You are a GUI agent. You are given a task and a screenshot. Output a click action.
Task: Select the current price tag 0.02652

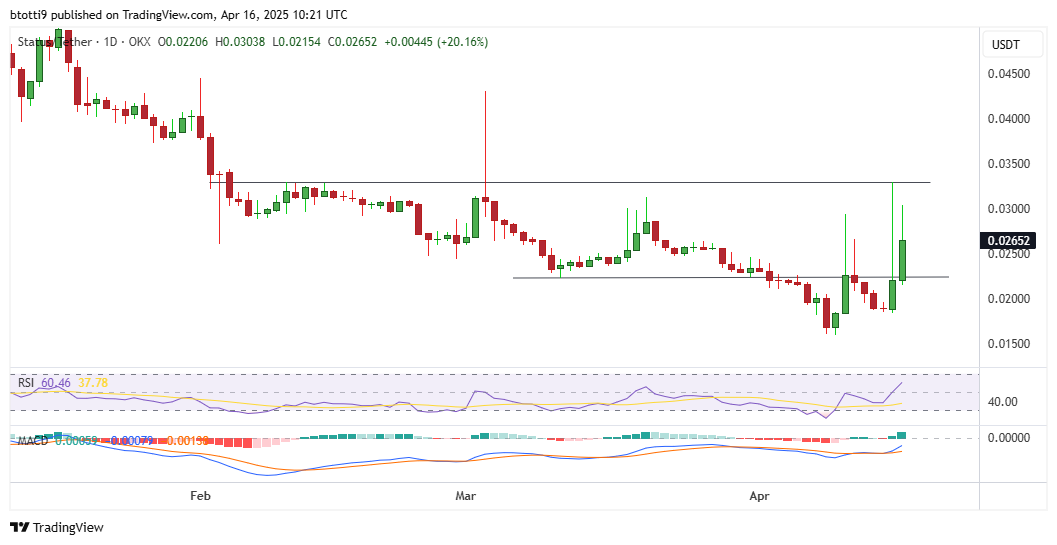click(x=1010, y=240)
